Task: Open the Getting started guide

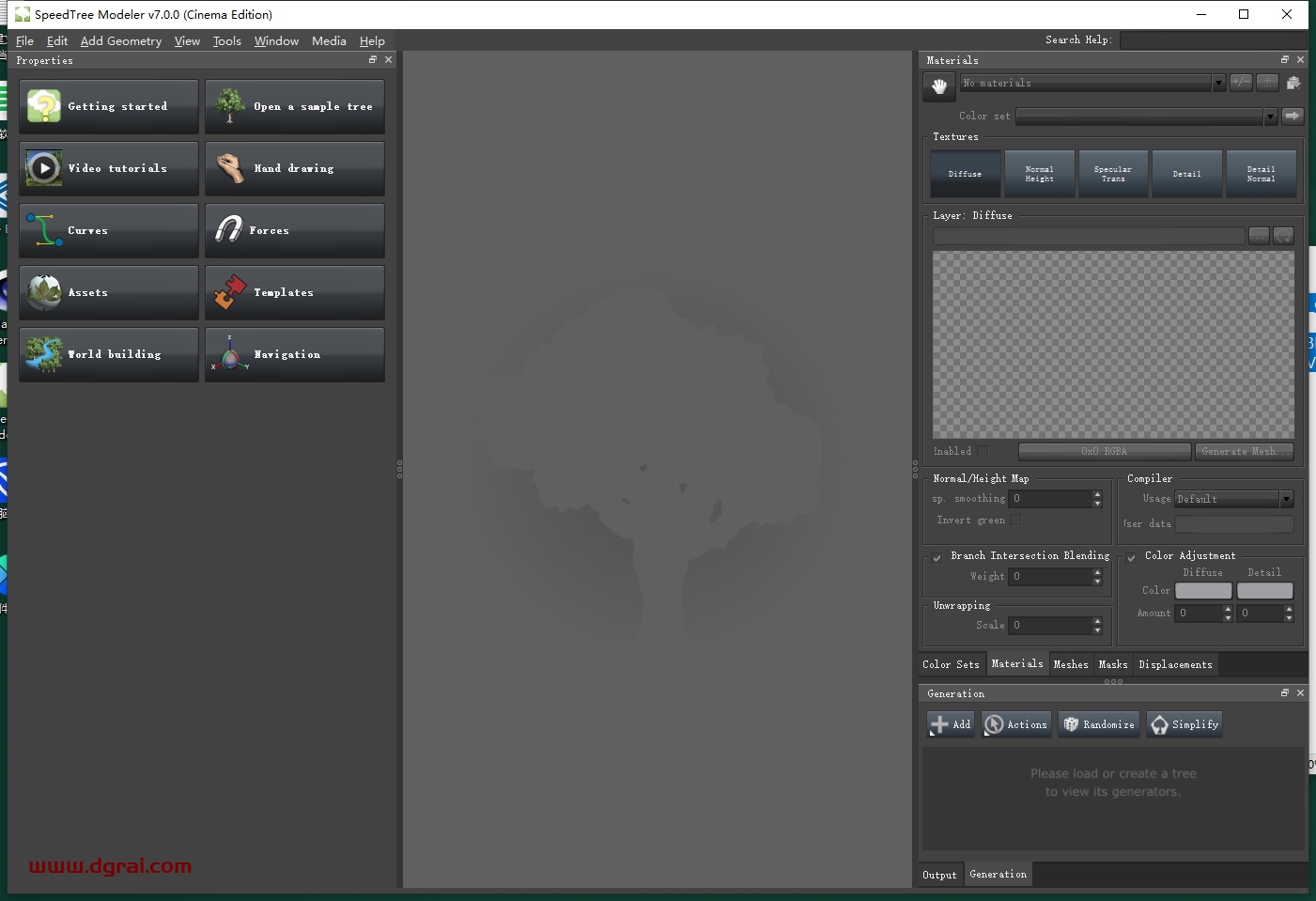Action: pos(109,106)
